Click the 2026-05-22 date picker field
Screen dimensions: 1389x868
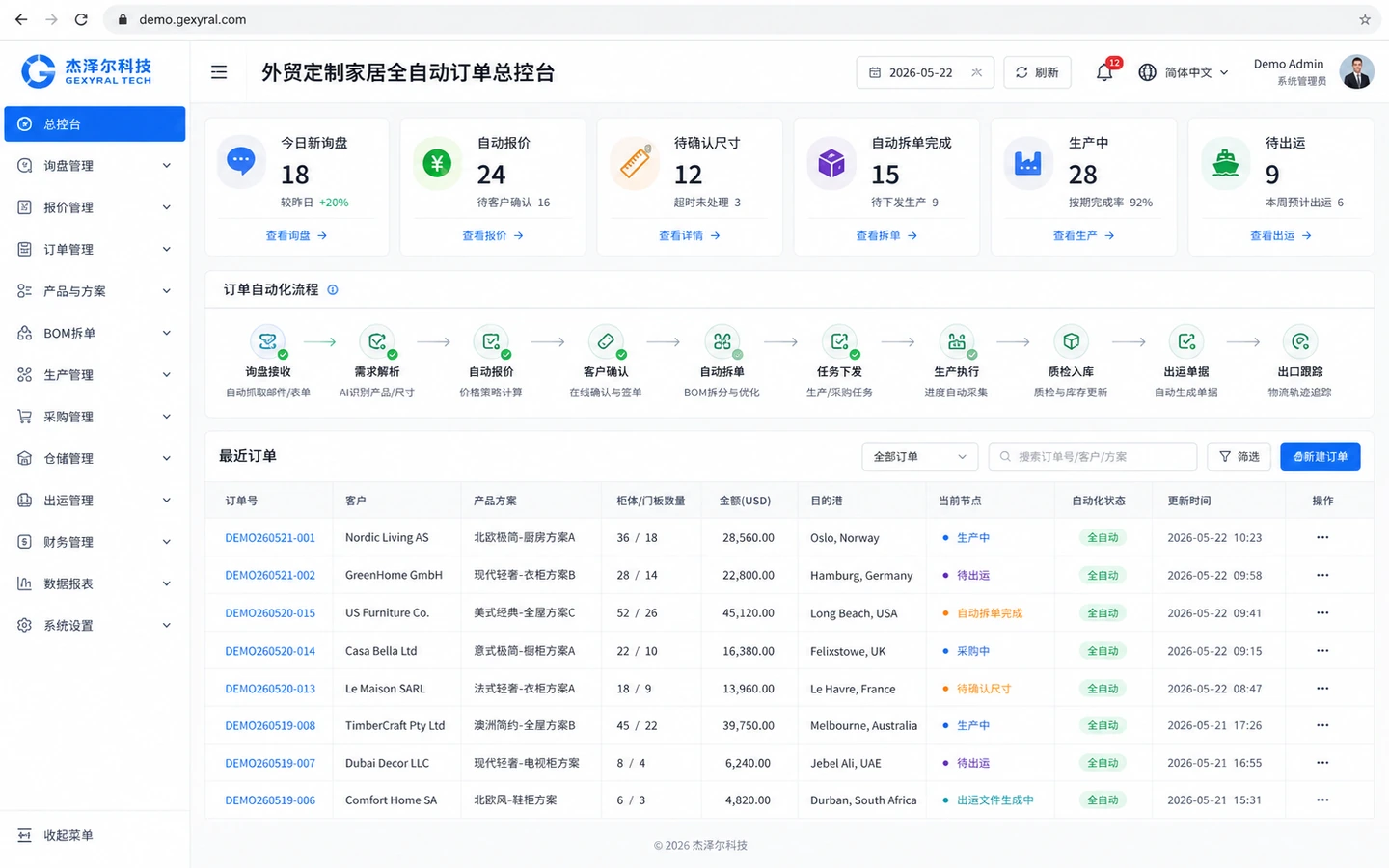point(925,72)
